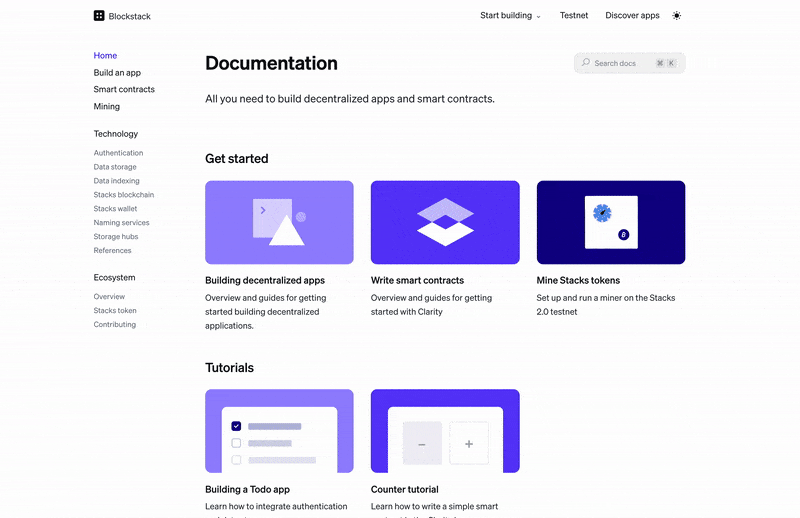Open Mine Stacks tokens title link

pos(578,280)
